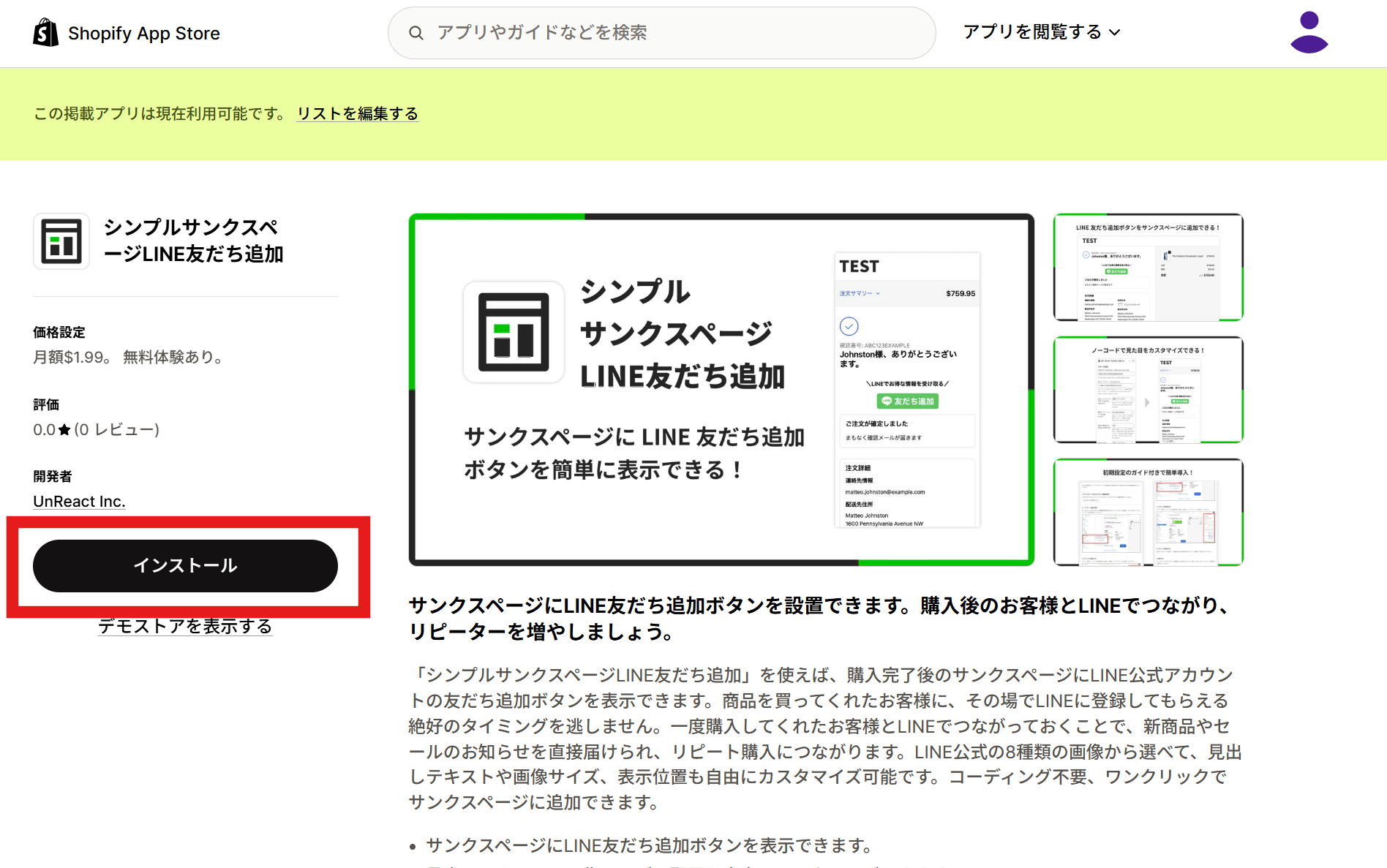
Task: Click the search magnifier icon
Action: click(416, 33)
